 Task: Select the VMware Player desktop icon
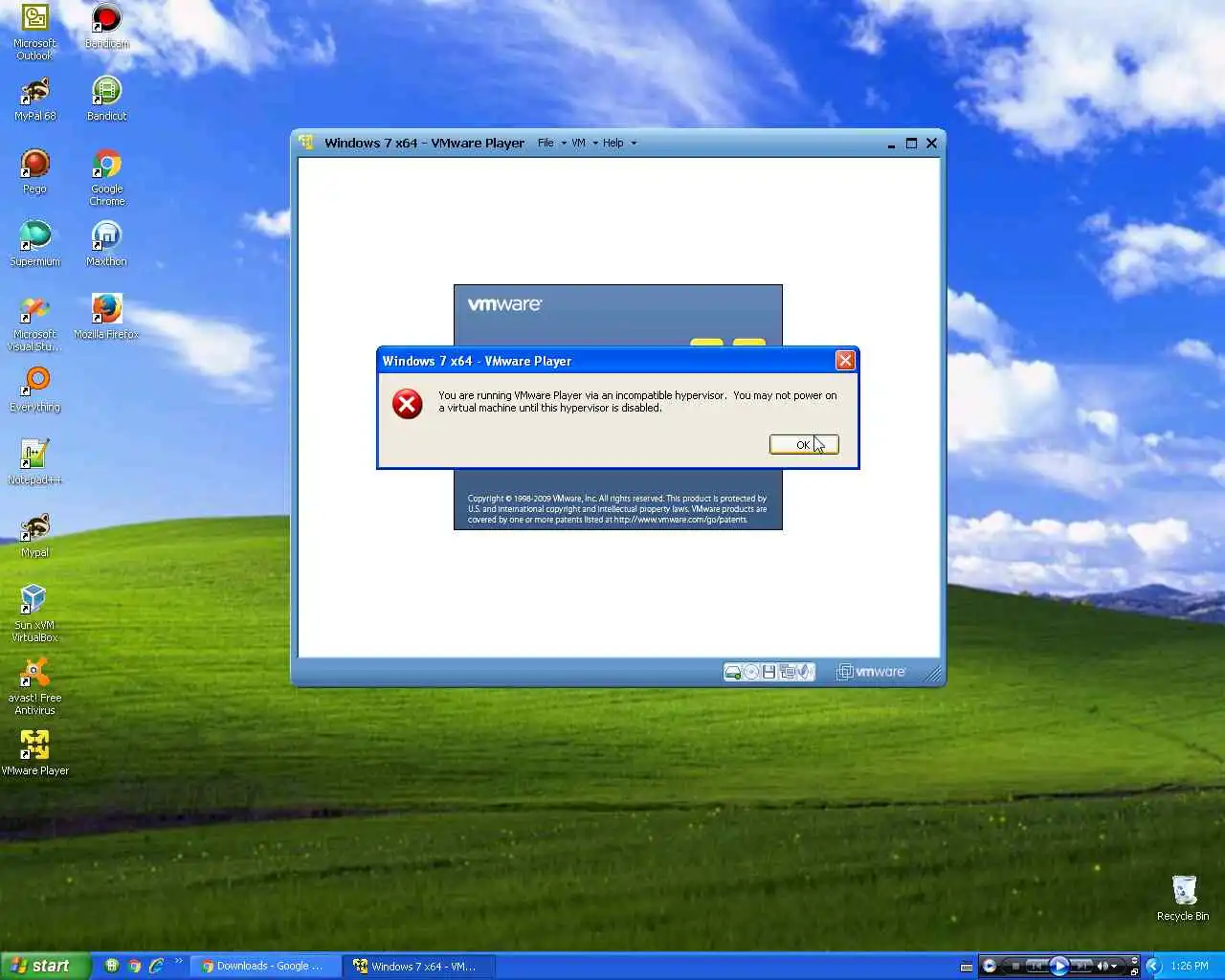(x=35, y=753)
